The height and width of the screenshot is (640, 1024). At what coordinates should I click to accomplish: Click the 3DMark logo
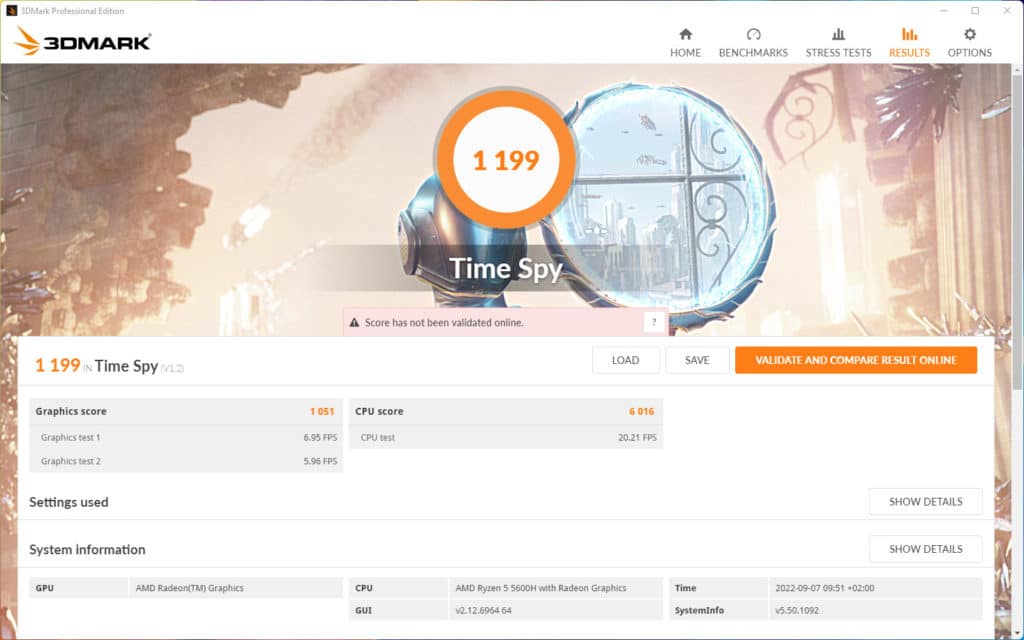(x=82, y=42)
